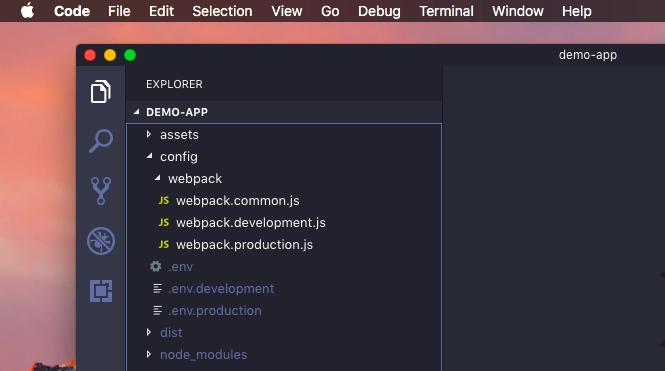Click the gear icon beside .env
665x371 pixels.
tap(156, 266)
